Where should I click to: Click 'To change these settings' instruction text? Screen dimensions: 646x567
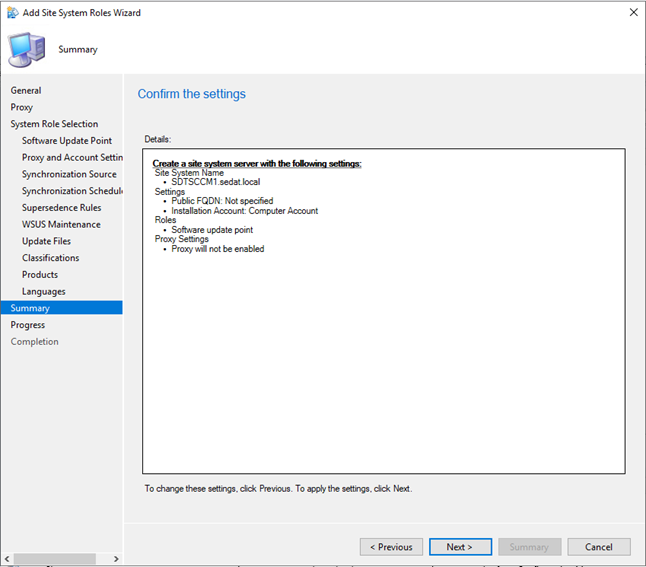(x=278, y=489)
